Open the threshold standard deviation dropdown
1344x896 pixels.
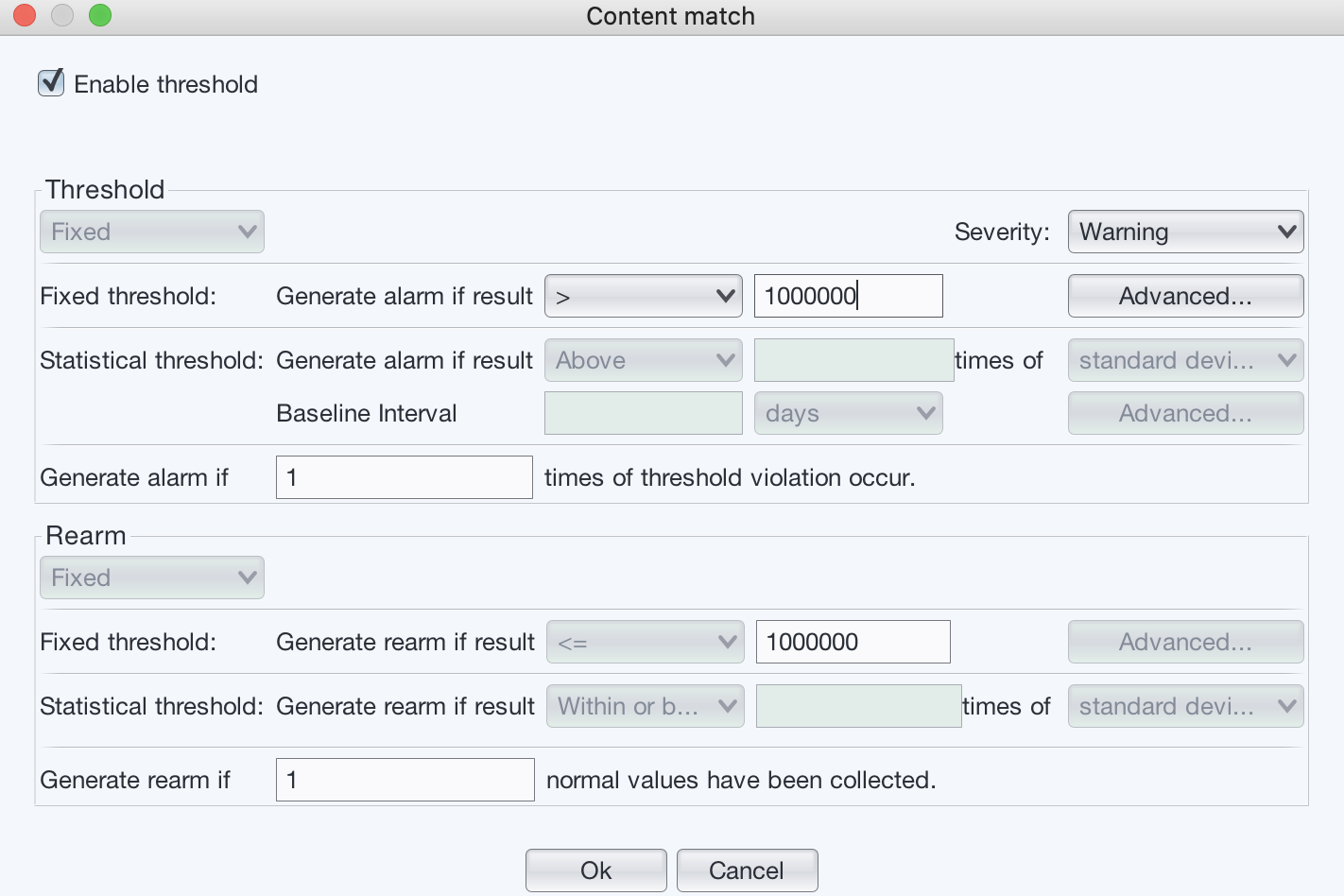[x=1184, y=360]
